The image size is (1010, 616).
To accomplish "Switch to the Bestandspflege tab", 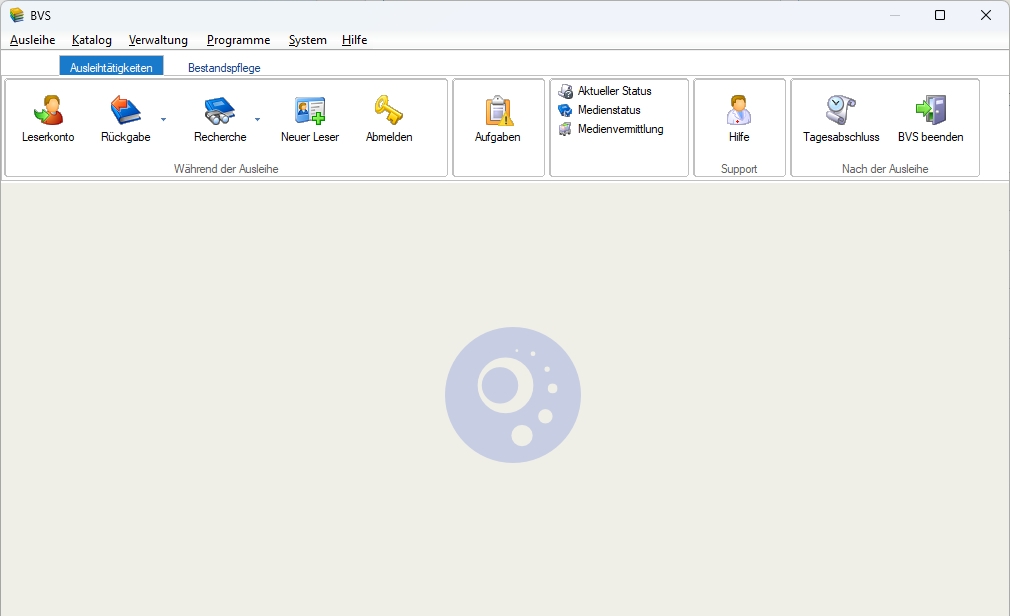I will [224, 67].
